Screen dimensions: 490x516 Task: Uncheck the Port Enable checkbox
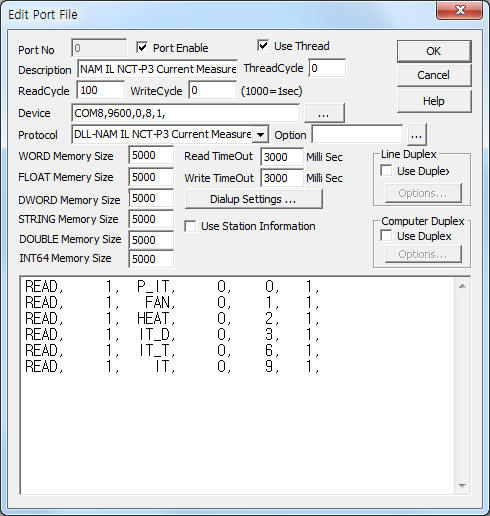coord(142,48)
